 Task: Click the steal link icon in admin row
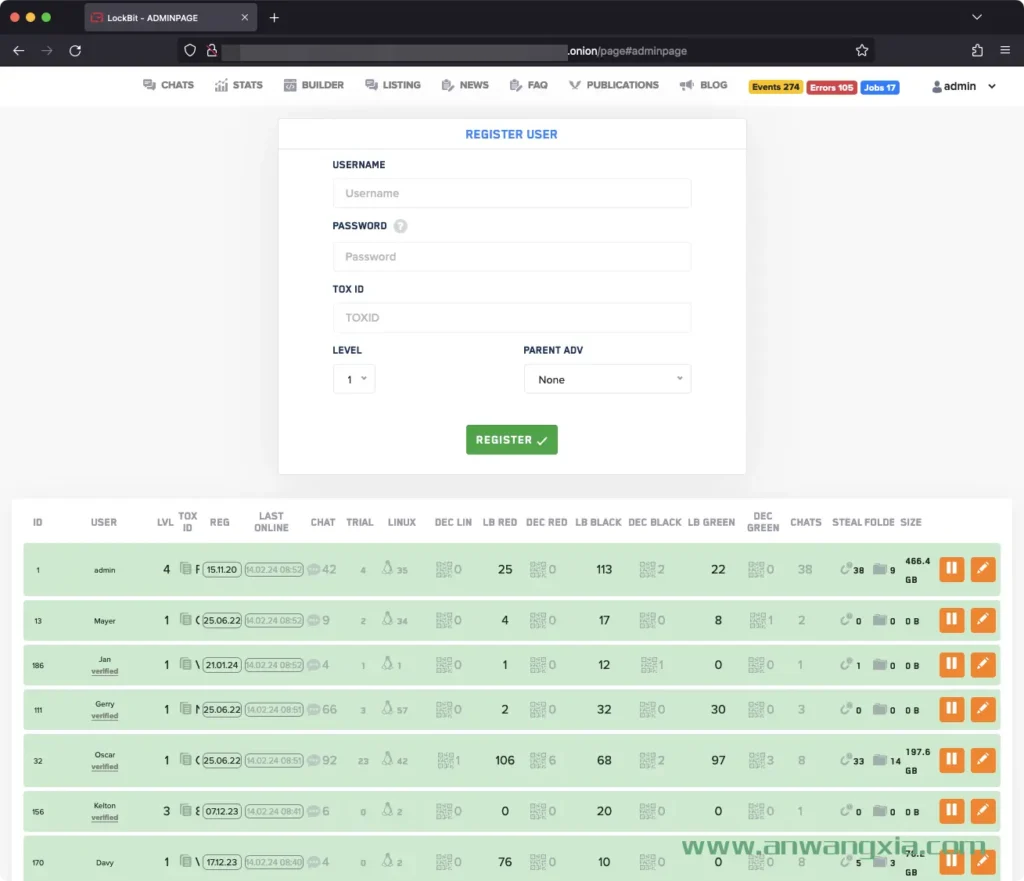point(846,568)
